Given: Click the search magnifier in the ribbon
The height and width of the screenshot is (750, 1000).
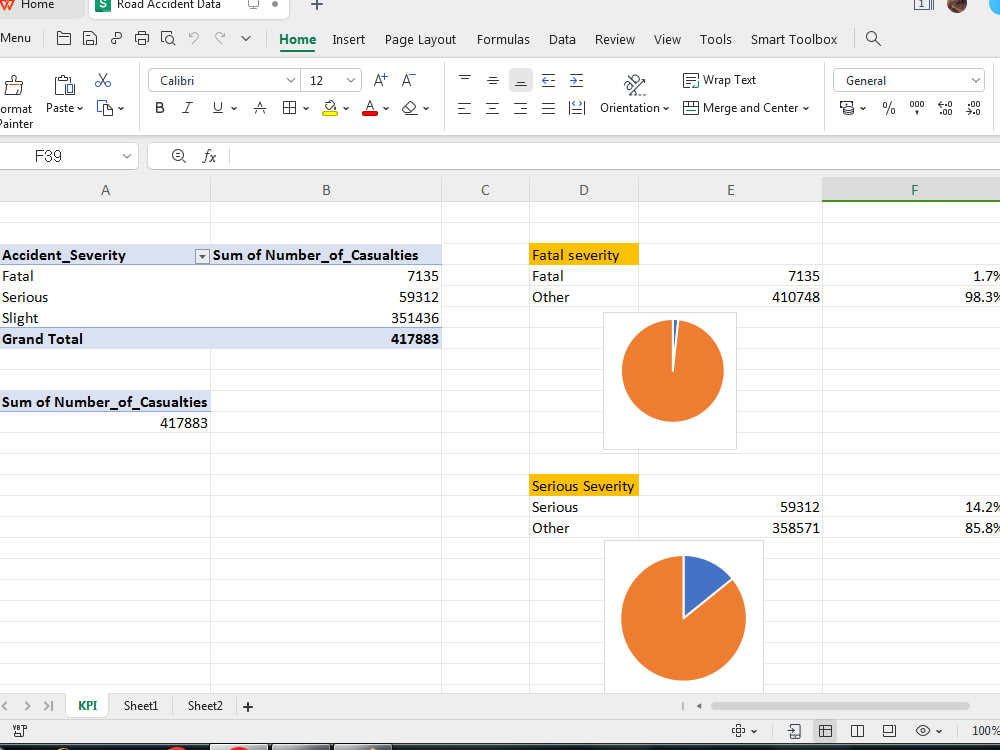Looking at the screenshot, I should [873, 39].
